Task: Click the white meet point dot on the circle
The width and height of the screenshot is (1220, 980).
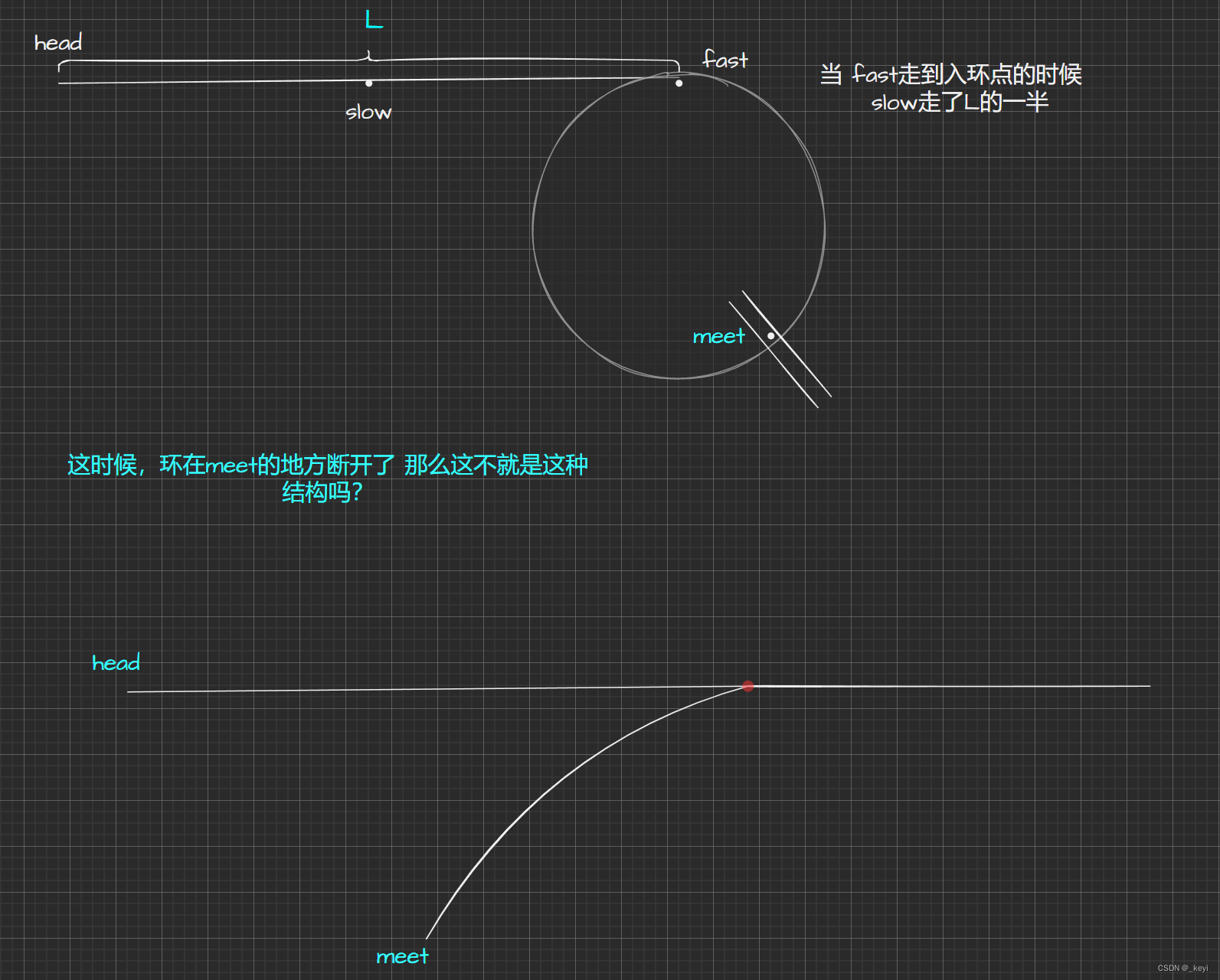Action: pyautogui.click(x=770, y=335)
